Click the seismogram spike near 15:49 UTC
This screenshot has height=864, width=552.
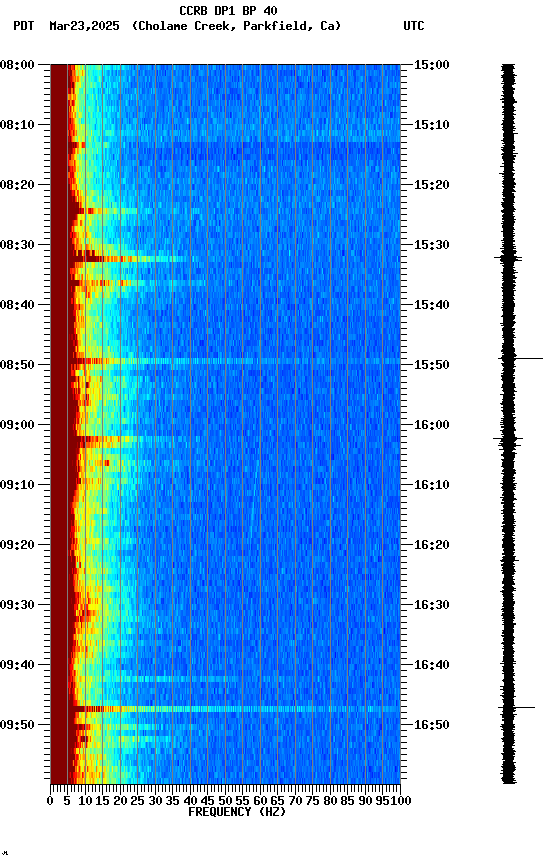tap(521, 359)
